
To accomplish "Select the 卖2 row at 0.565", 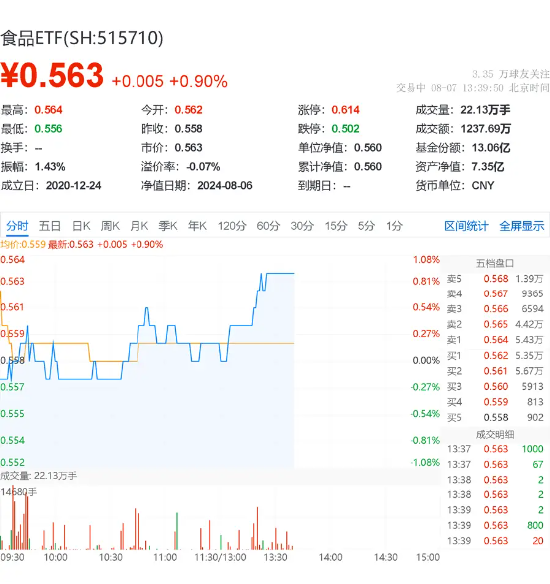I will click(x=495, y=324).
